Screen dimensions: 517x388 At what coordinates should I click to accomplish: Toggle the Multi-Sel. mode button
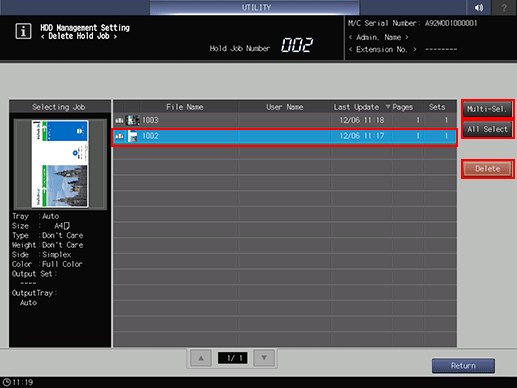(487, 109)
